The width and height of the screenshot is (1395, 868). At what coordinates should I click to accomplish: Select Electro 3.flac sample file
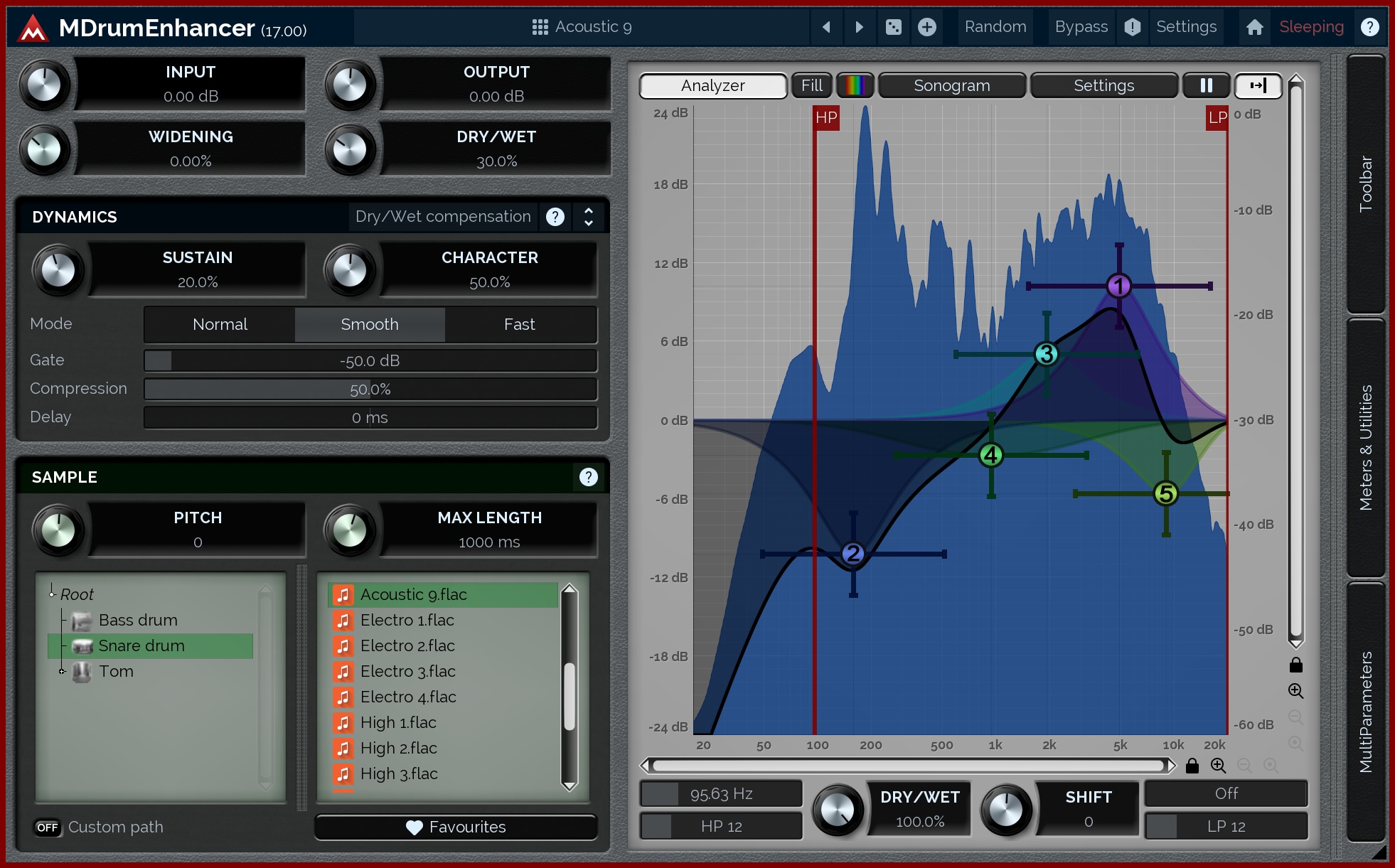(407, 671)
